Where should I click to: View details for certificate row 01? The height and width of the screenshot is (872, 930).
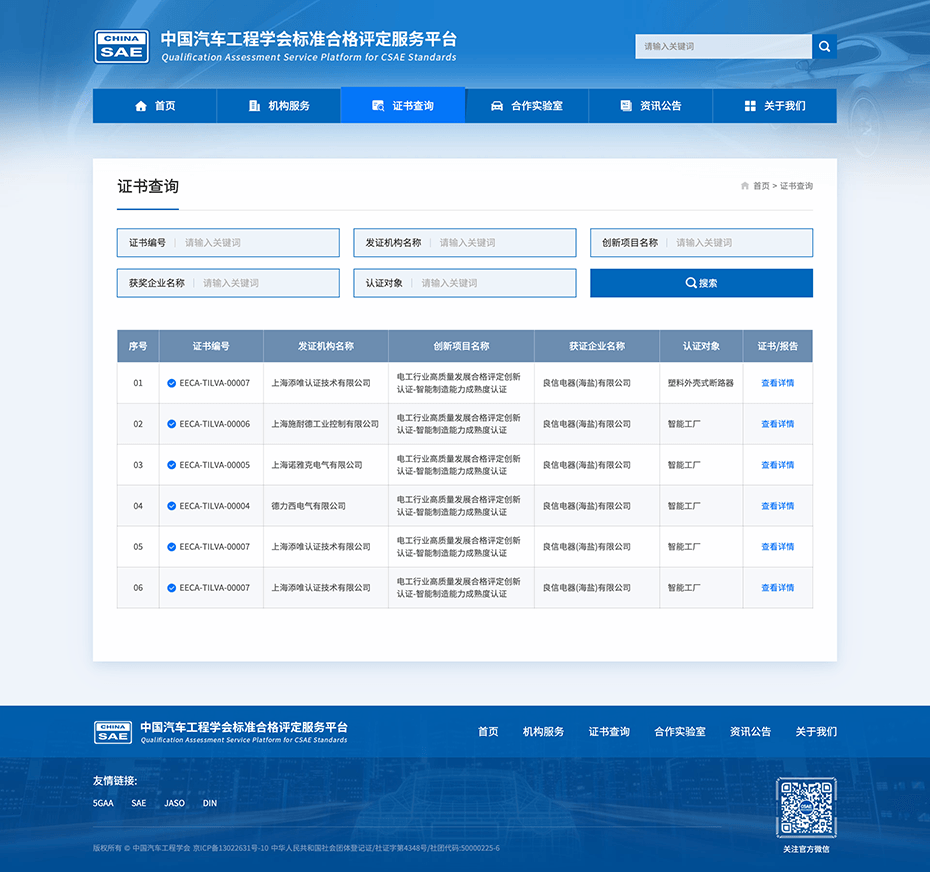click(x=777, y=383)
